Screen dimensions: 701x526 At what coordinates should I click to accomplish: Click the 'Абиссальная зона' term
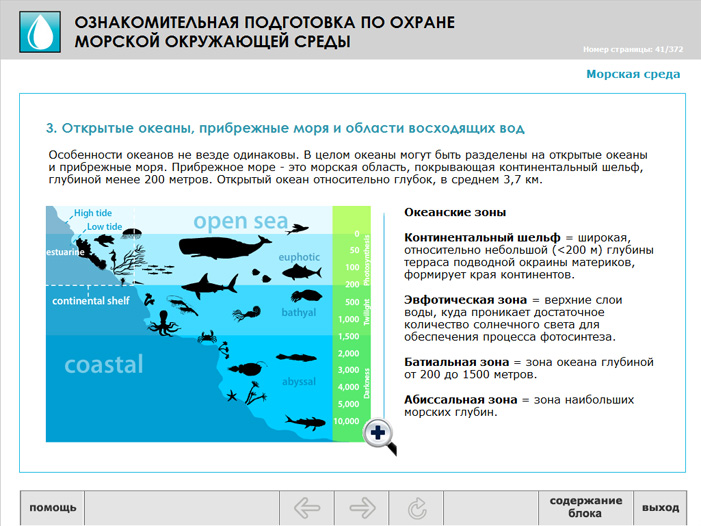[460, 399]
